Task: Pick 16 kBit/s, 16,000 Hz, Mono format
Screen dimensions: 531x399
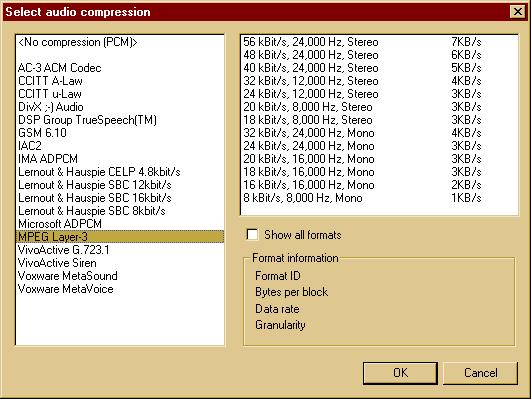Action: (379, 185)
